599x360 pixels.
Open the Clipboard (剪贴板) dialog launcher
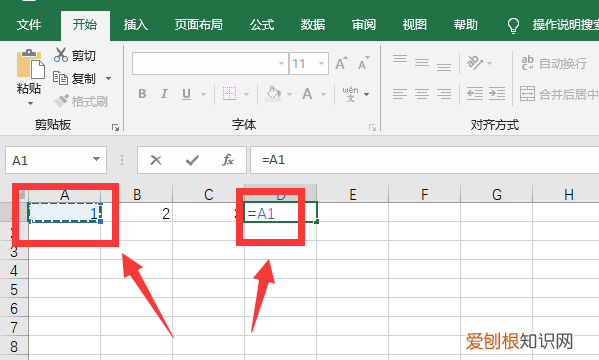(x=115, y=128)
